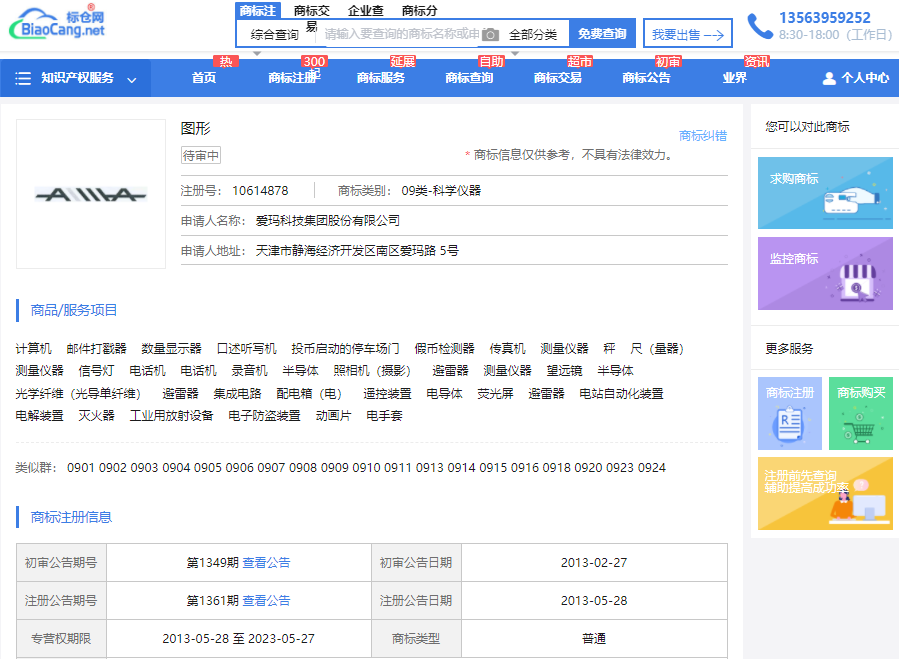Screen dimensions: 899x659
Task: Focus the trademark name search input
Action: [x=401, y=34]
